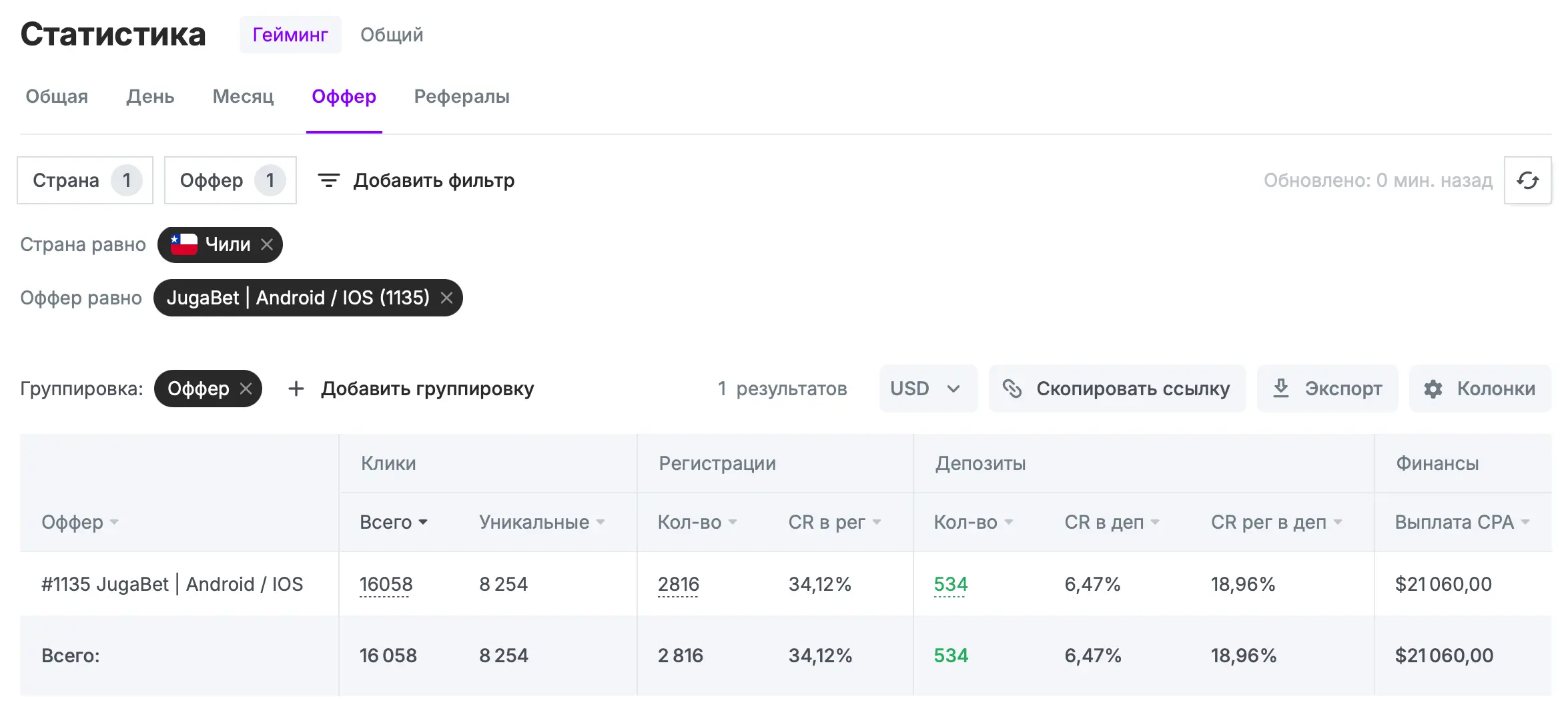
Task: Click the Экспорт button
Action: (x=1327, y=389)
